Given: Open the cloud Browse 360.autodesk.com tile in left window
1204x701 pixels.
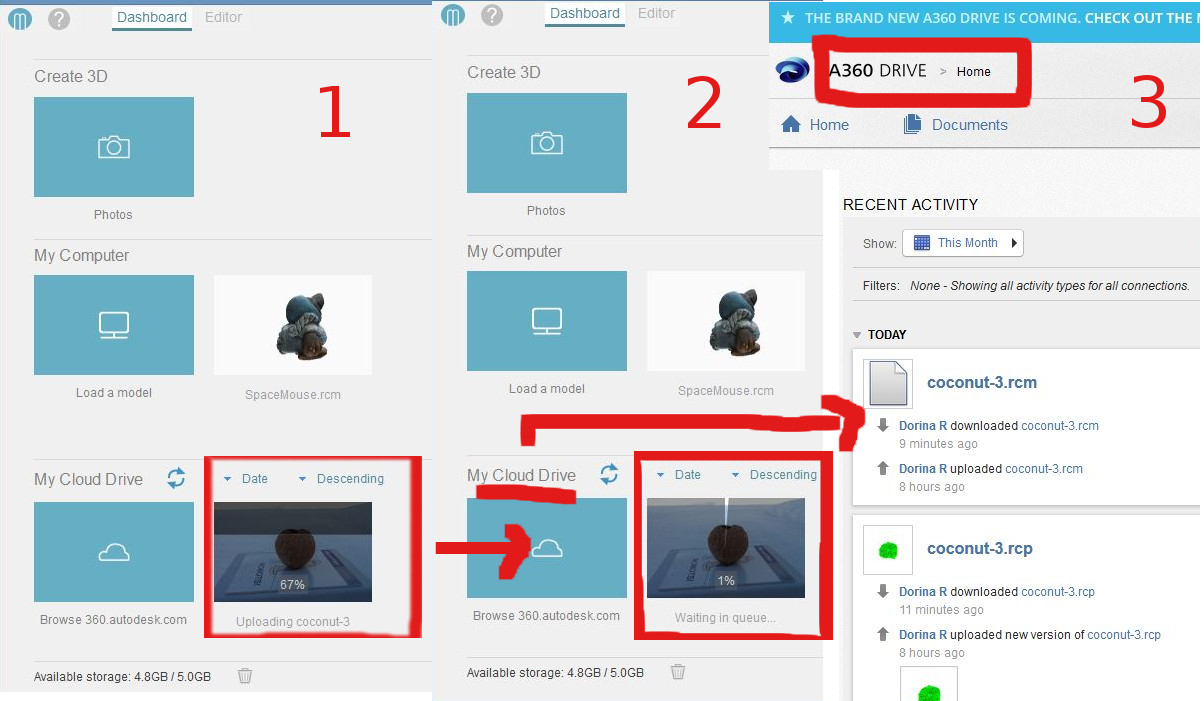Looking at the screenshot, I should [x=114, y=552].
